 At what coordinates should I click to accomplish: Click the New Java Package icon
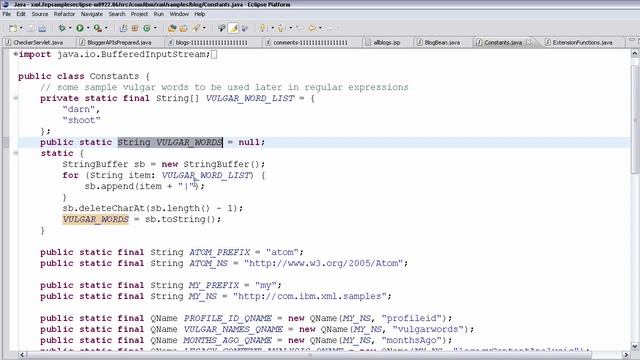click(x=135, y=28)
